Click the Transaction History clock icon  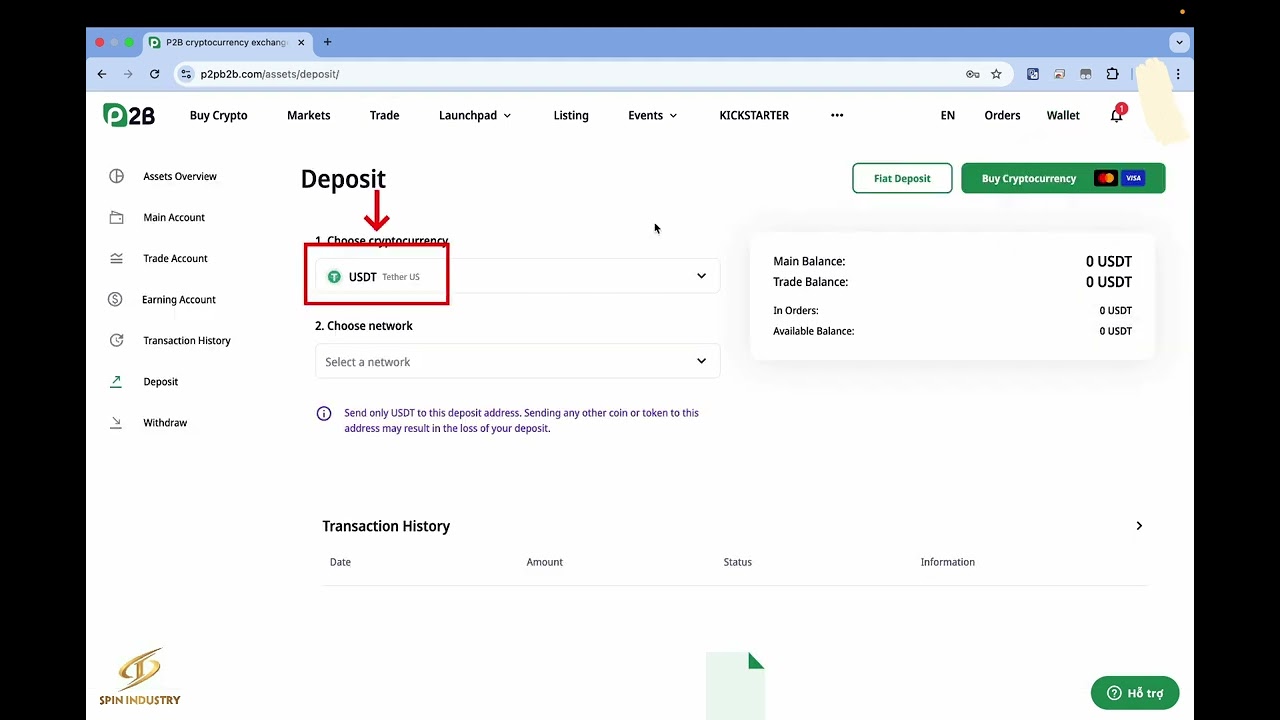116,340
